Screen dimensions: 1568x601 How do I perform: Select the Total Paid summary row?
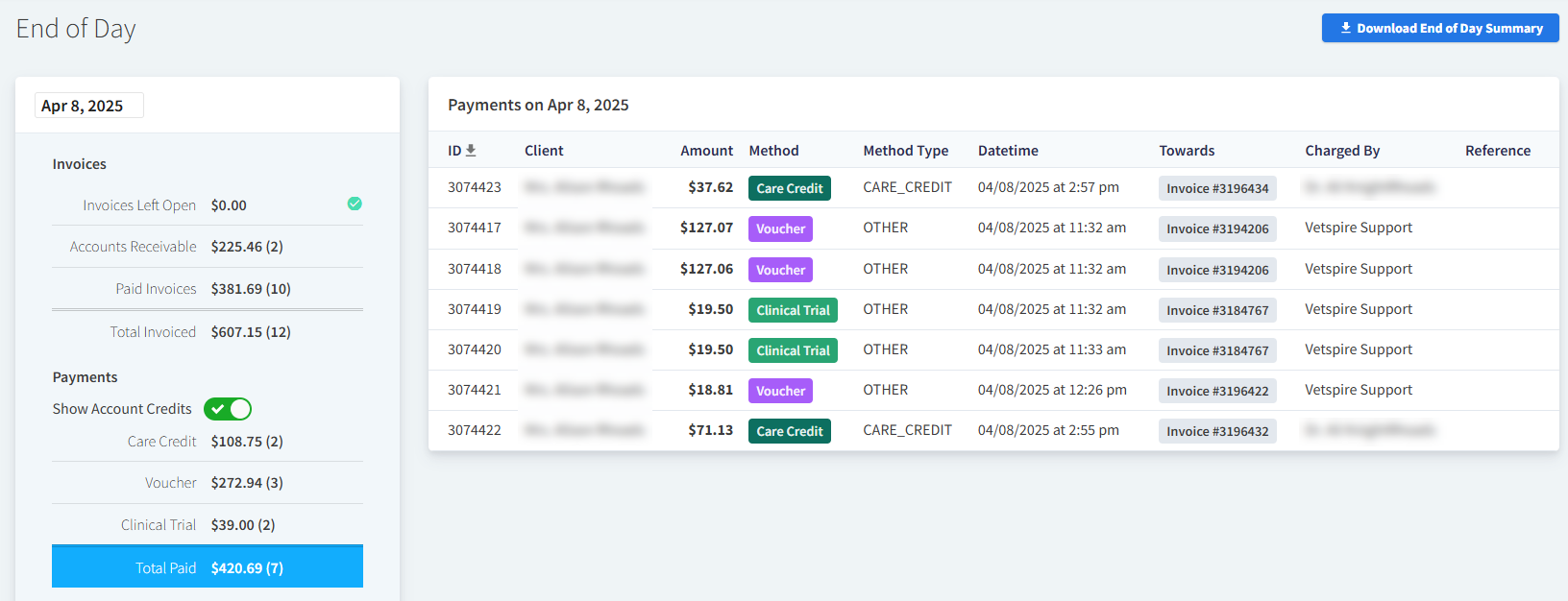pos(208,567)
